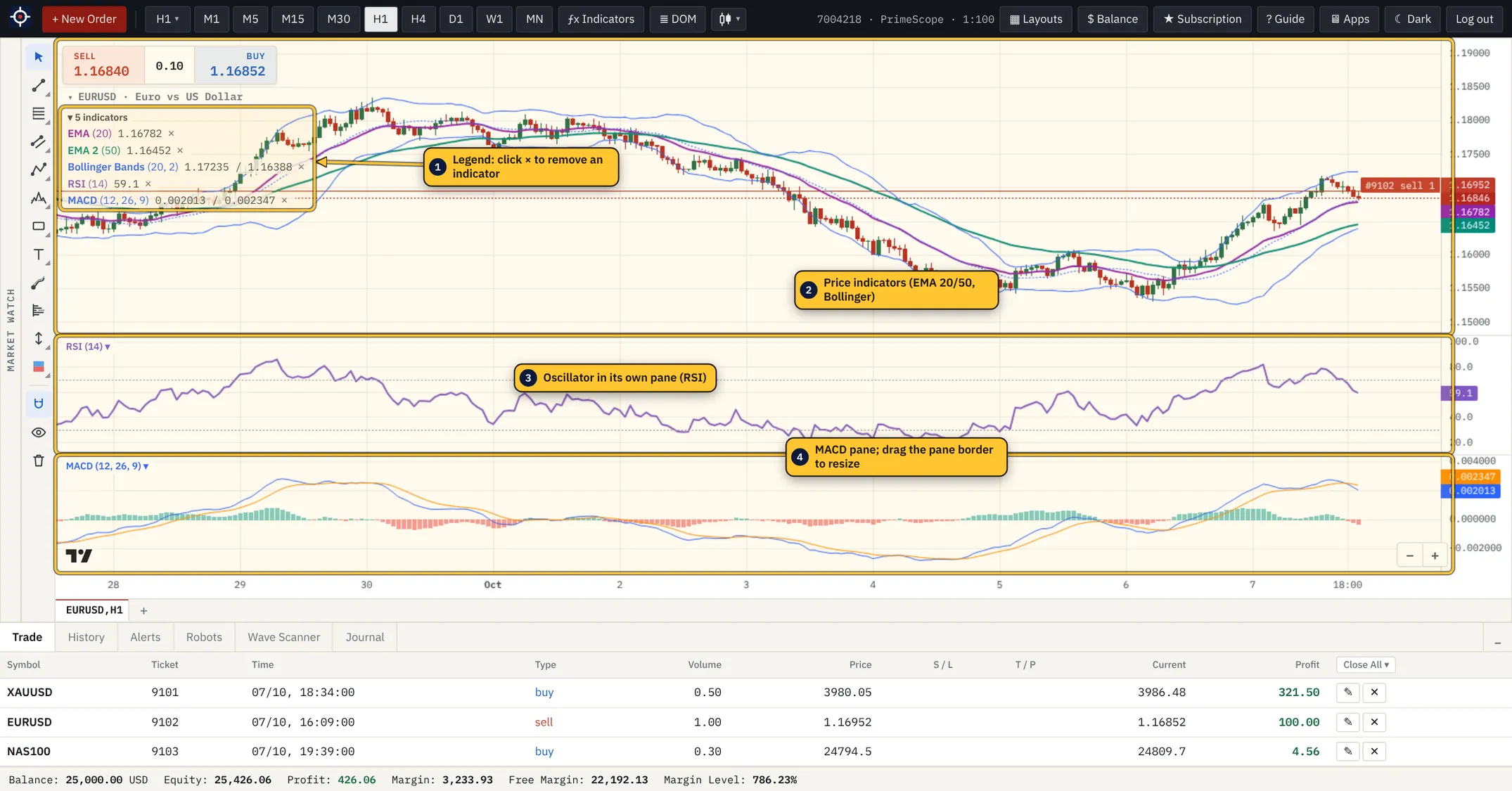Screen dimensions: 1512x791
Task: Open the RSI (14) pane menu
Action: click(x=88, y=347)
